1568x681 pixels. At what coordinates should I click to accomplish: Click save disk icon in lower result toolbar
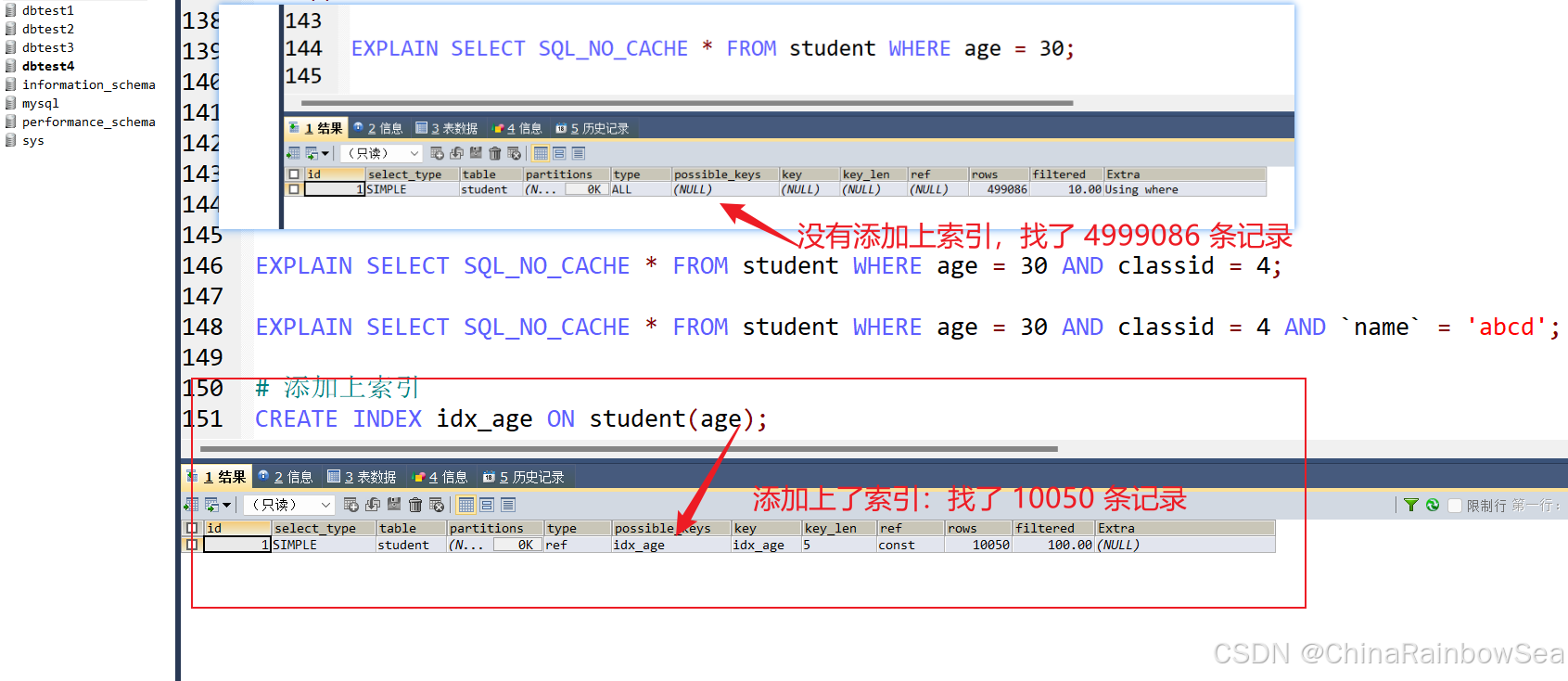(x=394, y=505)
